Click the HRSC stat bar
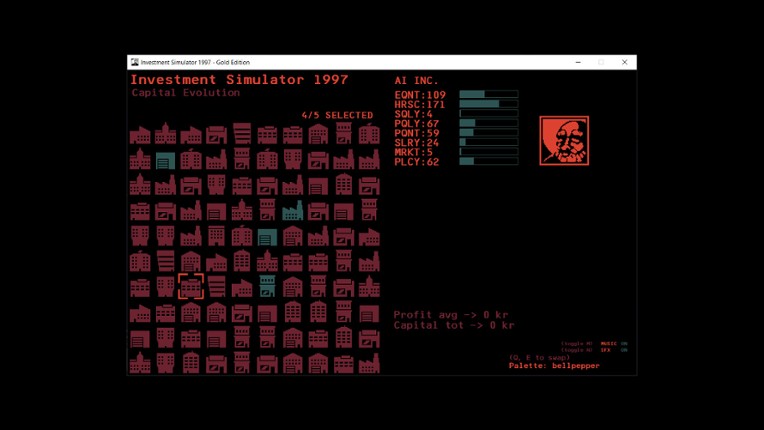Viewport: 764px width, 430px height. tap(488, 104)
